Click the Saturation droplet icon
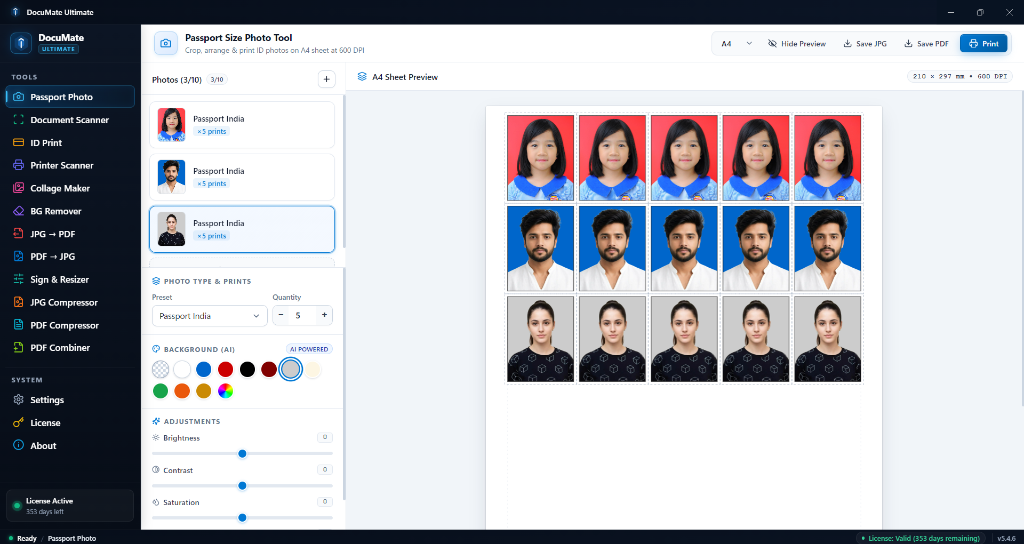 [156, 502]
